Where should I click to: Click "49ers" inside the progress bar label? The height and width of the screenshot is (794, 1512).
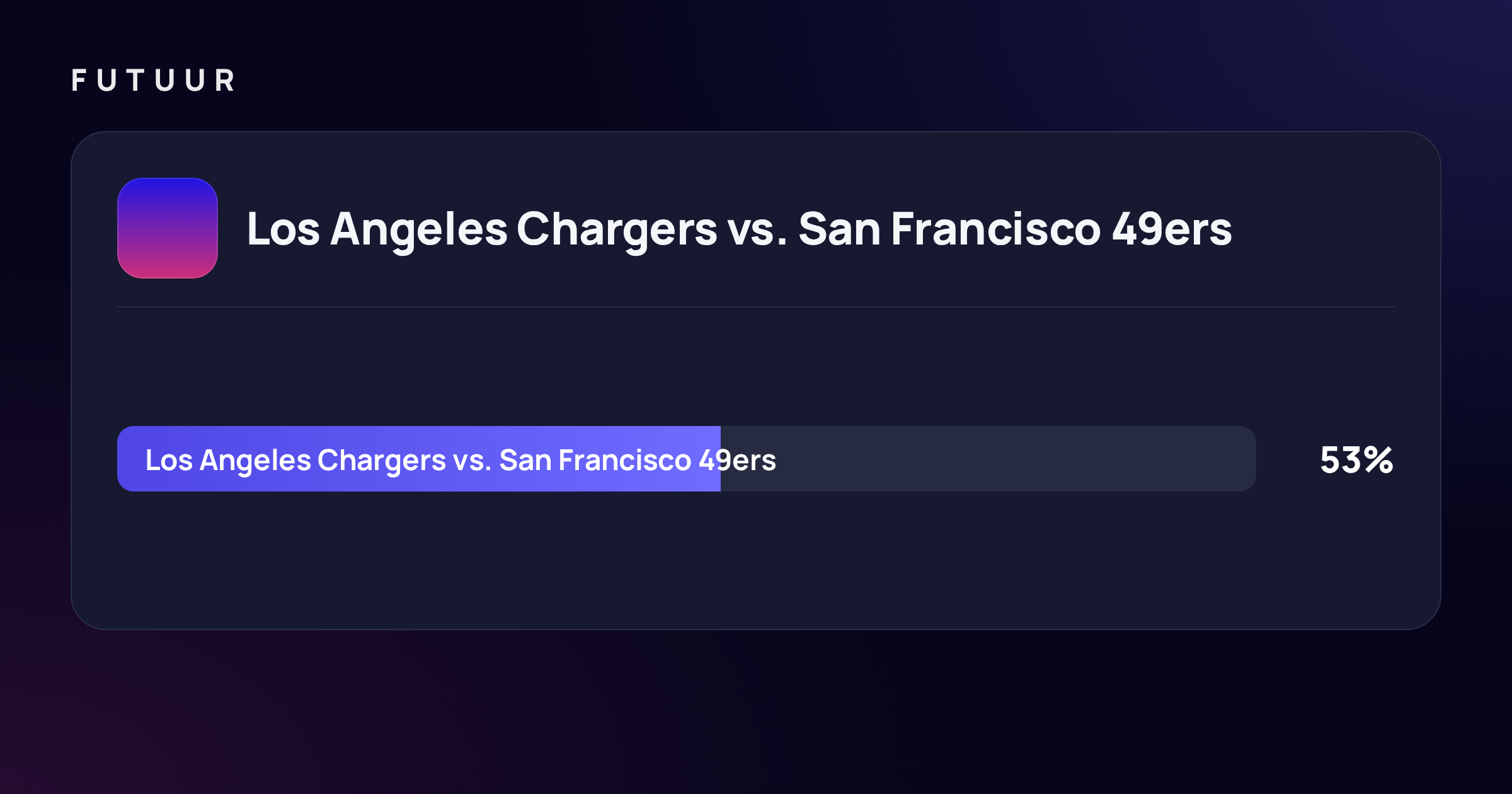[x=738, y=461]
